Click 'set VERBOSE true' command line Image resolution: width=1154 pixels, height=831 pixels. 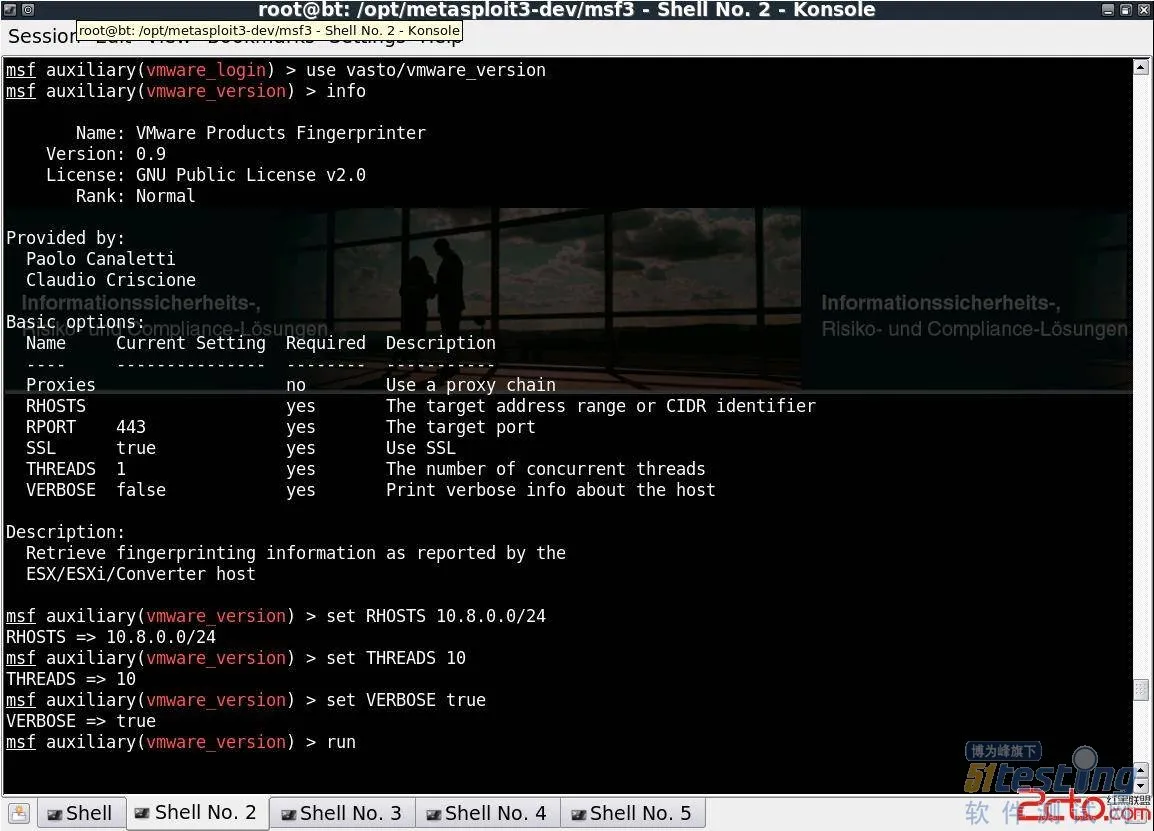(x=406, y=700)
